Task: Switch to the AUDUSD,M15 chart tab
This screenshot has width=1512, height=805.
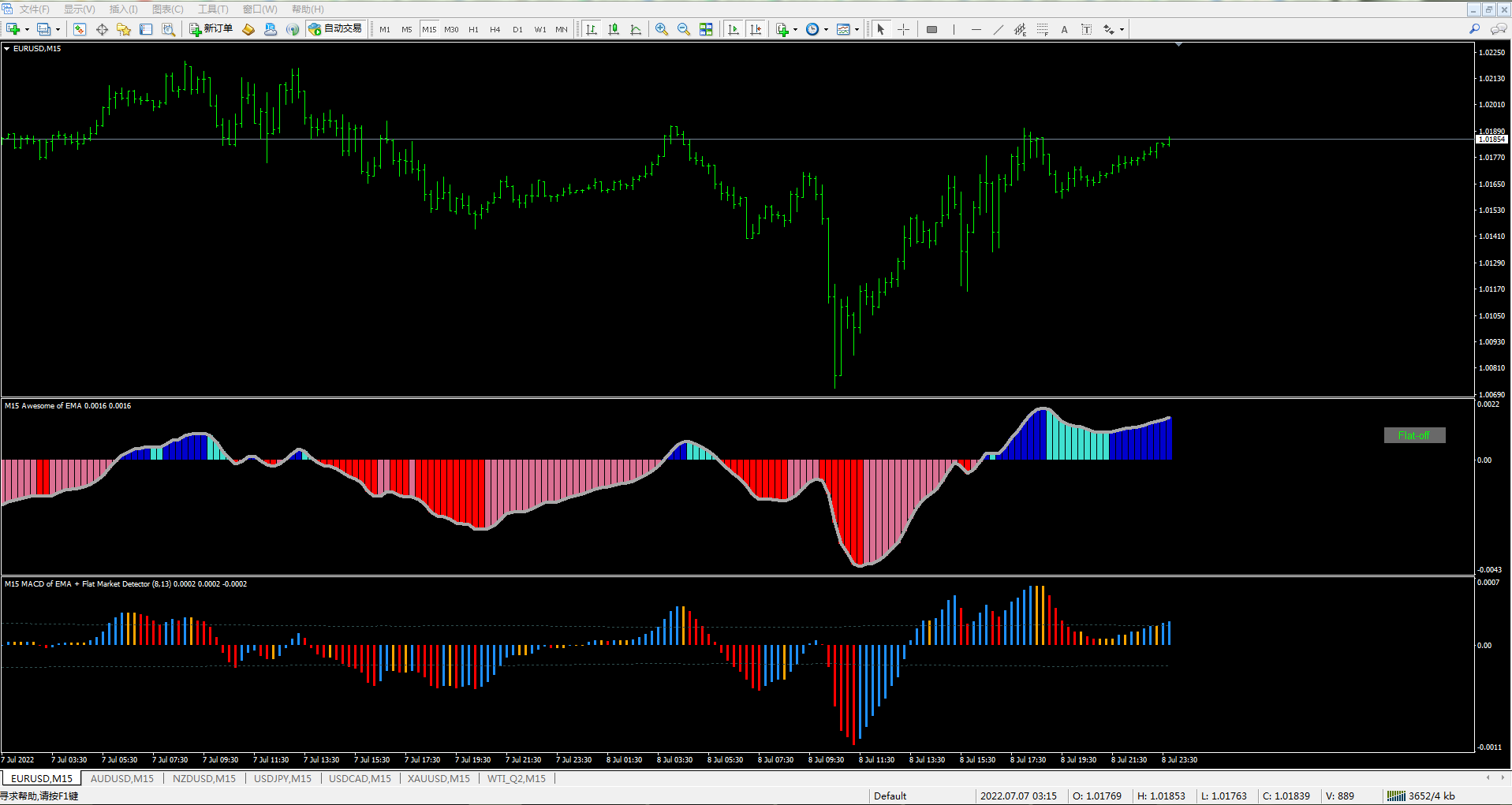Action: [122, 778]
